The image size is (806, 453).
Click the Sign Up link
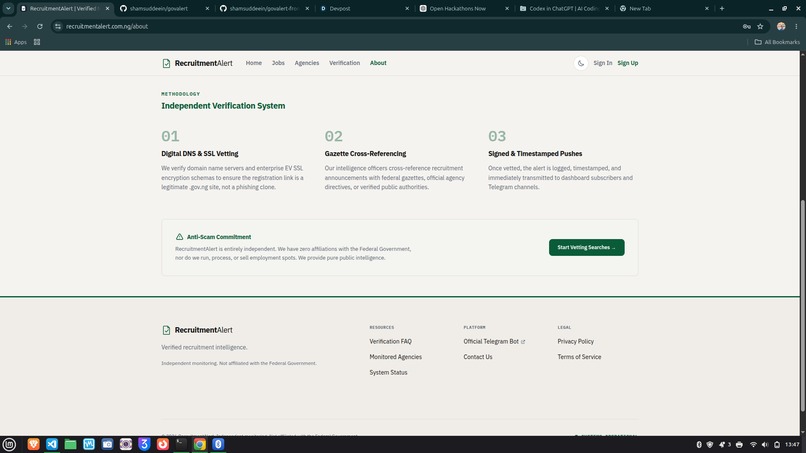(x=628, y=63)
